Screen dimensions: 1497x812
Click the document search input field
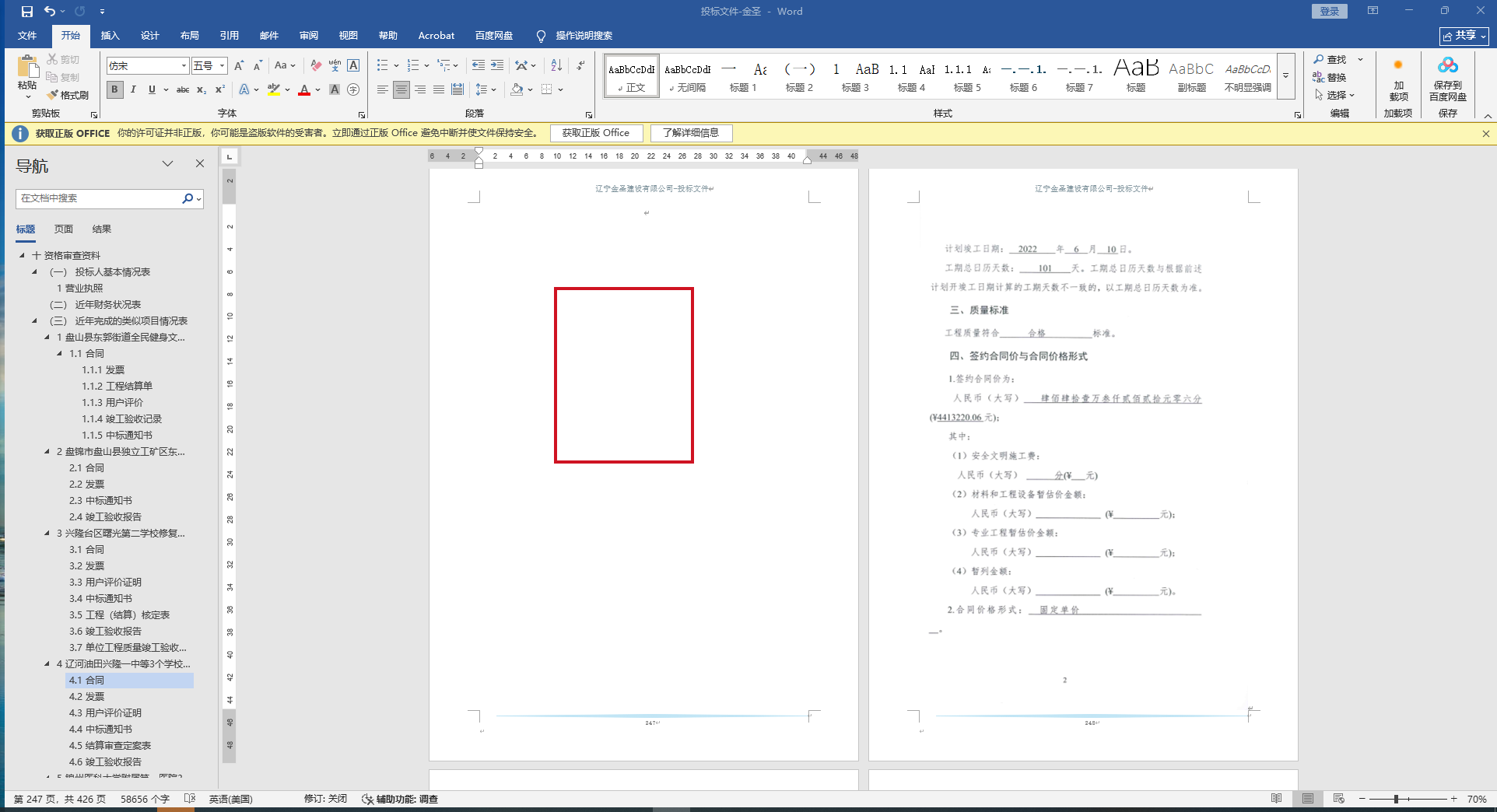tap(100, 198)
